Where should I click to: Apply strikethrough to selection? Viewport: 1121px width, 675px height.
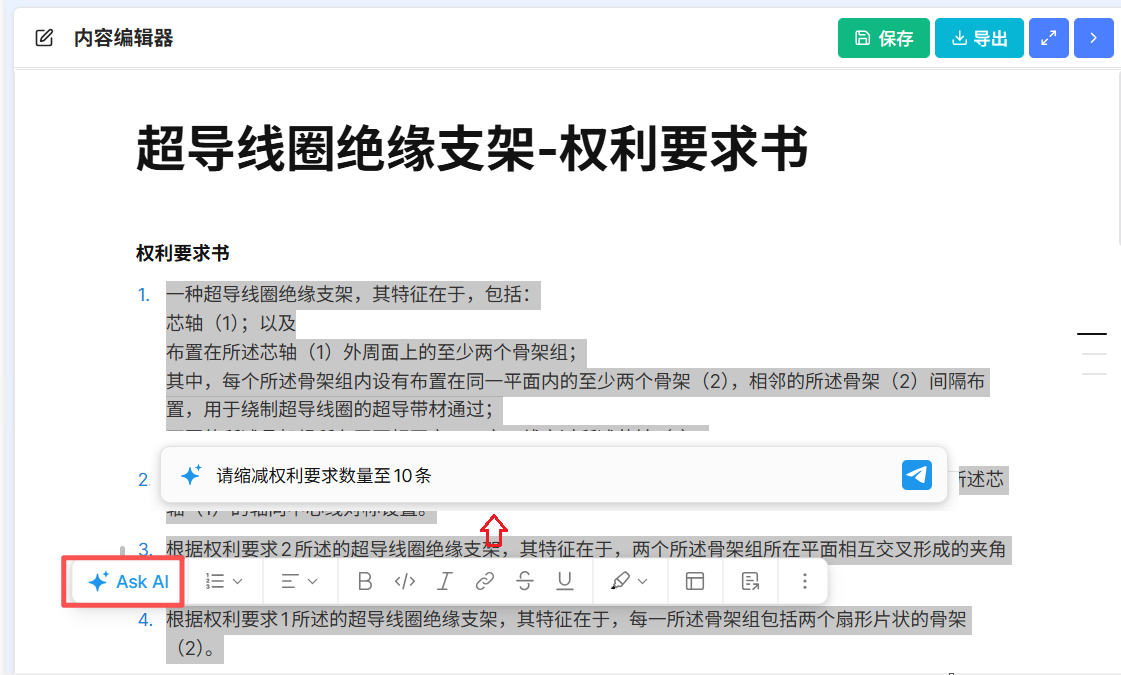(x=525, y=581)
